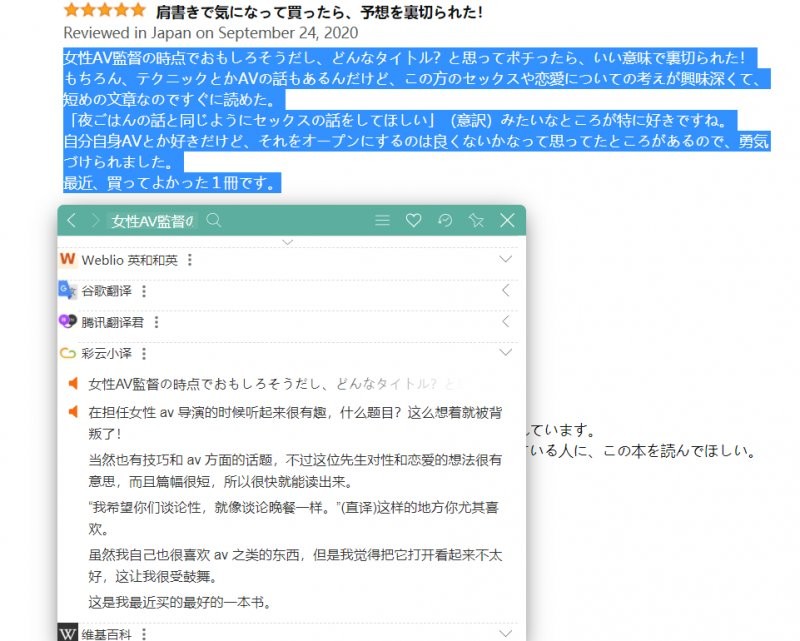The width and height of the screenshot is (800, 641).
Task: Click the search text field in popup
Action: tap(152, 221)
